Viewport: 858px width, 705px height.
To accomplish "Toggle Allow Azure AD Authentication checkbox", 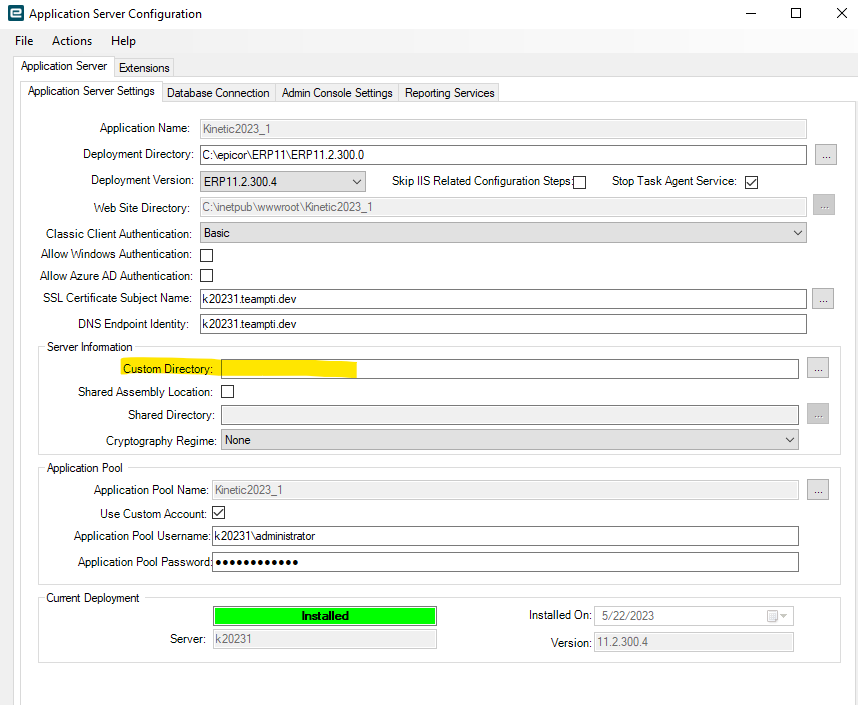I will [x=207, y=276].
